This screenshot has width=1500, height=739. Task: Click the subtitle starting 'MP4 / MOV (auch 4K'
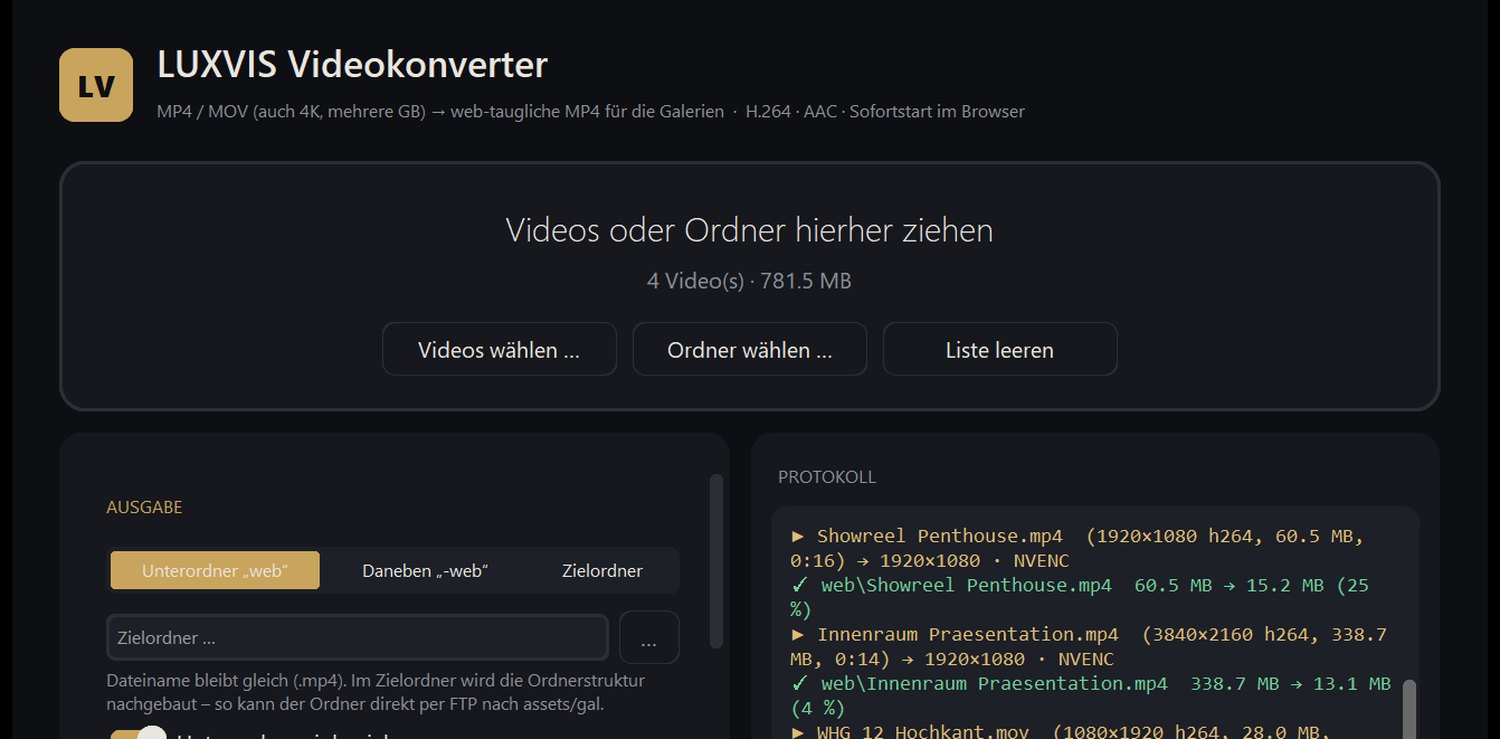tap(590, 111)
